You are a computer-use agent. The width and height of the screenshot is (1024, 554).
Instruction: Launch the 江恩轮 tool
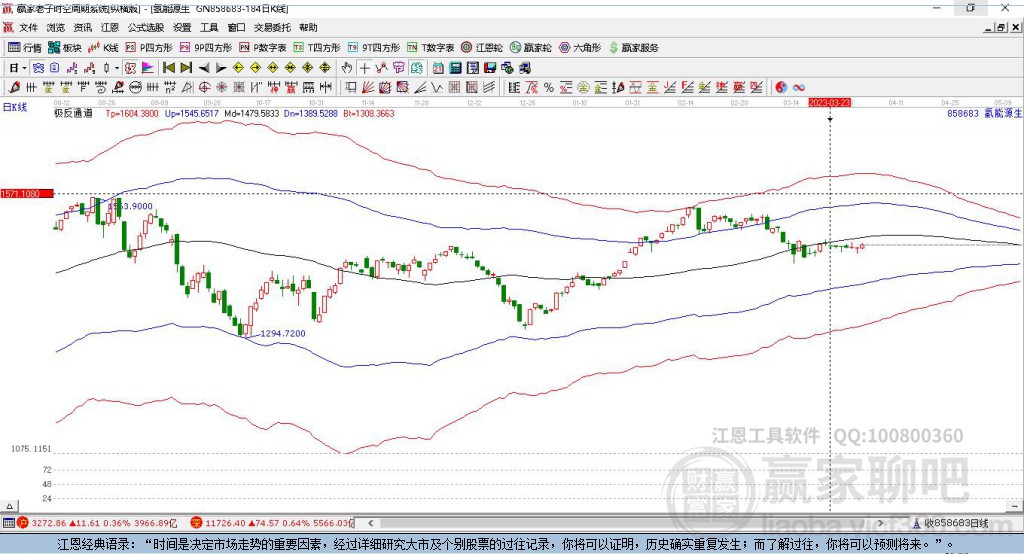coord(482,48)
